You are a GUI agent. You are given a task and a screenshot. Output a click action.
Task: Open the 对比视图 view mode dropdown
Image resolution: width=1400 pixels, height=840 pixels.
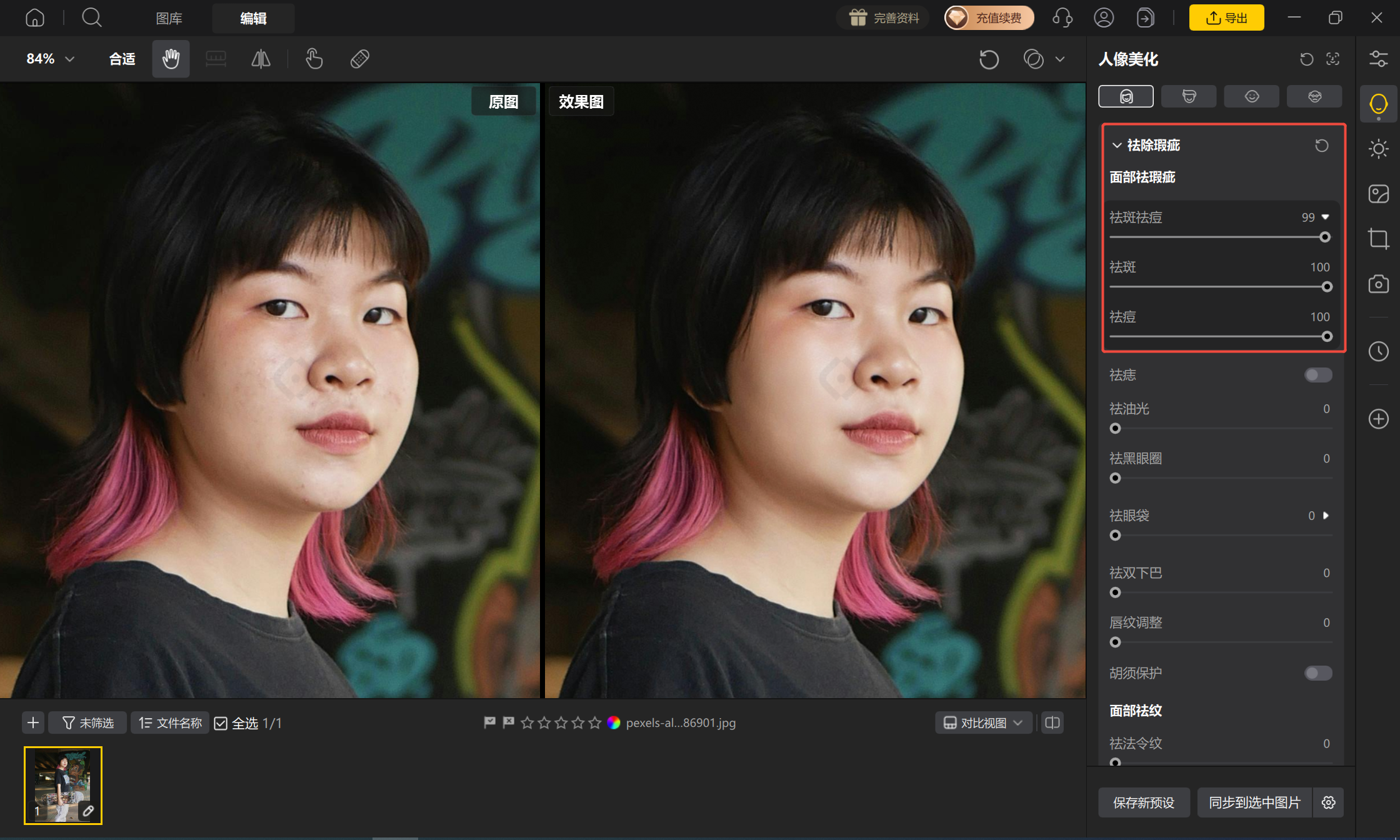point(983,723)
